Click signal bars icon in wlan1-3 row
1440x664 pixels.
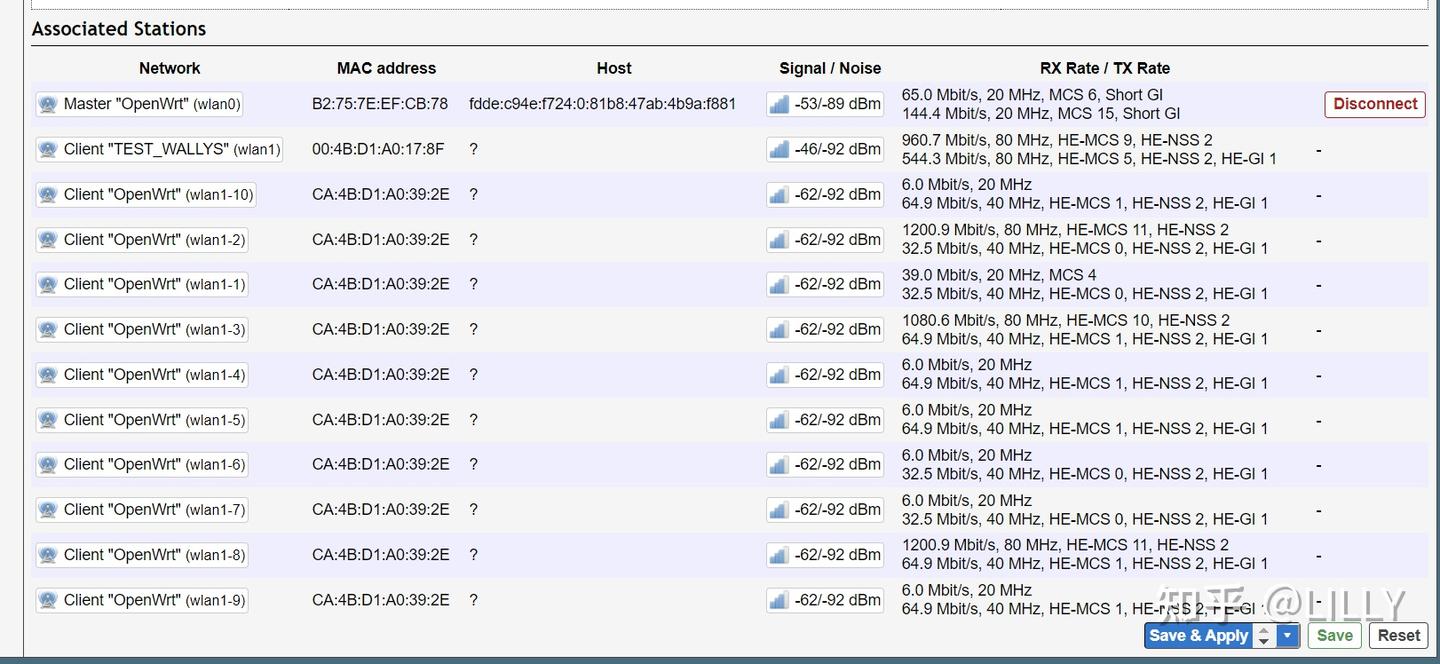point(779,330)
